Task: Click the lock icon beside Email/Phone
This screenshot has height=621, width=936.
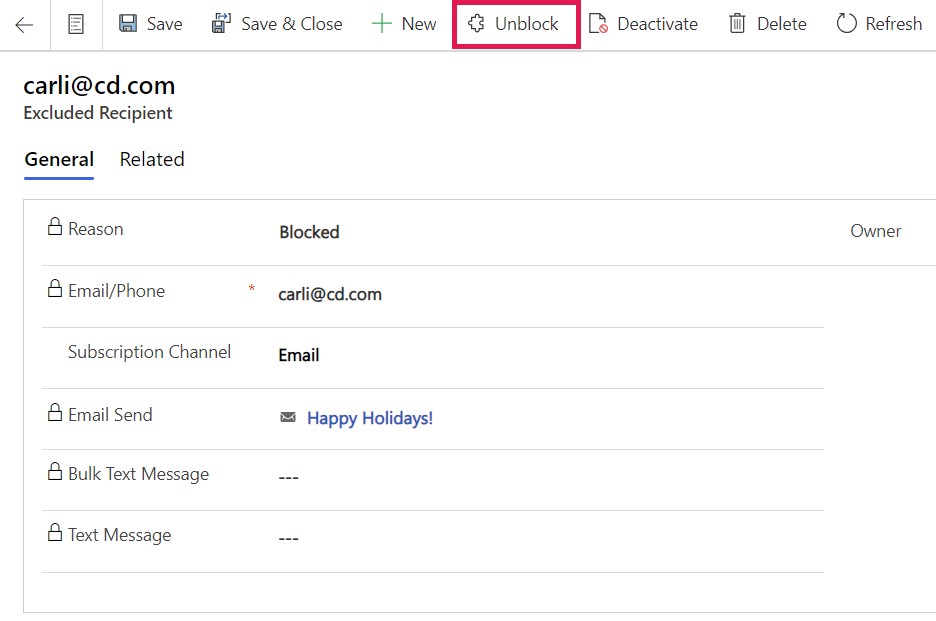Action: (55, 288)
